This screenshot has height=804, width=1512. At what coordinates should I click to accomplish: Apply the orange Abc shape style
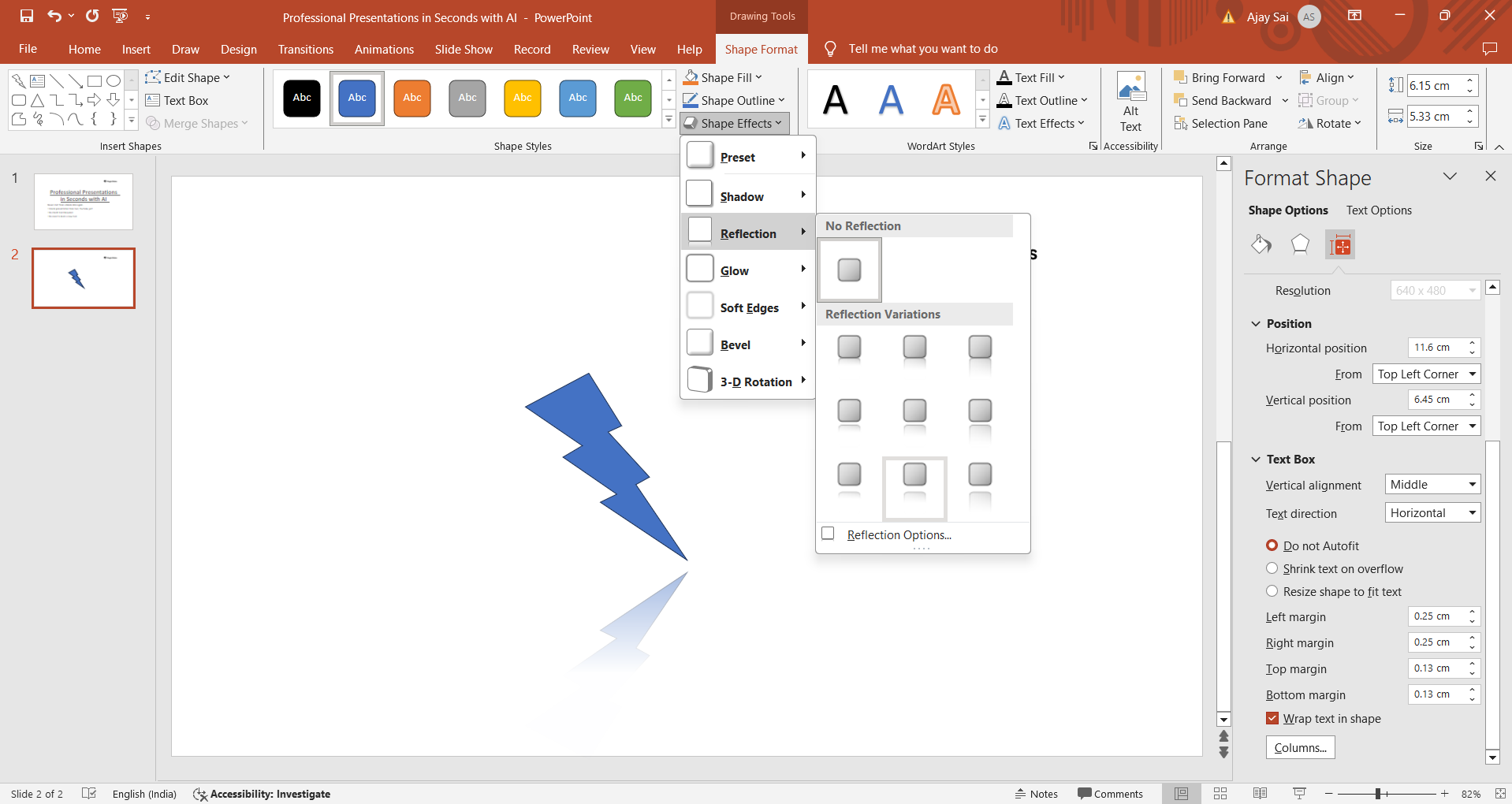coord(412,98)
